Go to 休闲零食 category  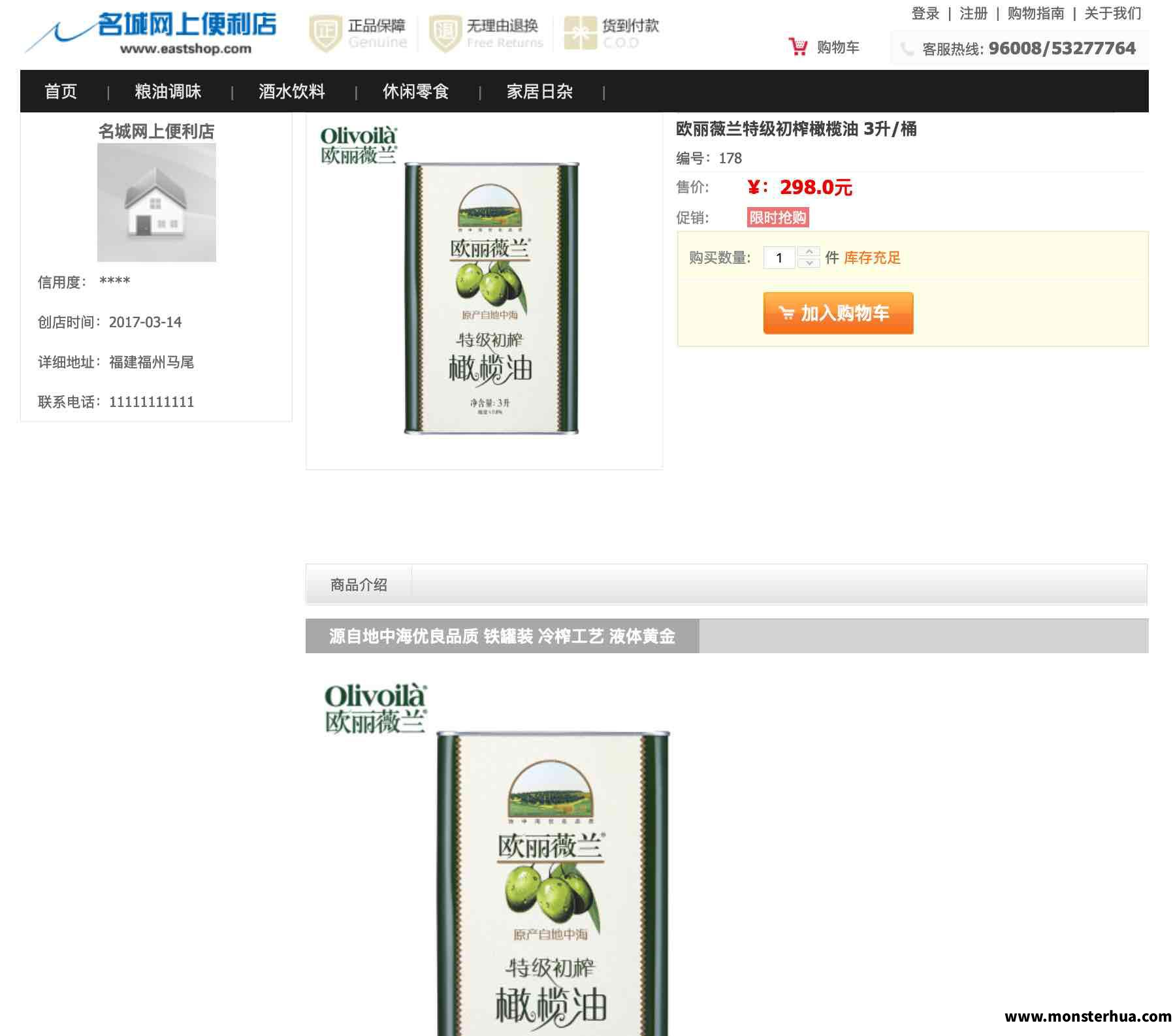tap(415, 91)
